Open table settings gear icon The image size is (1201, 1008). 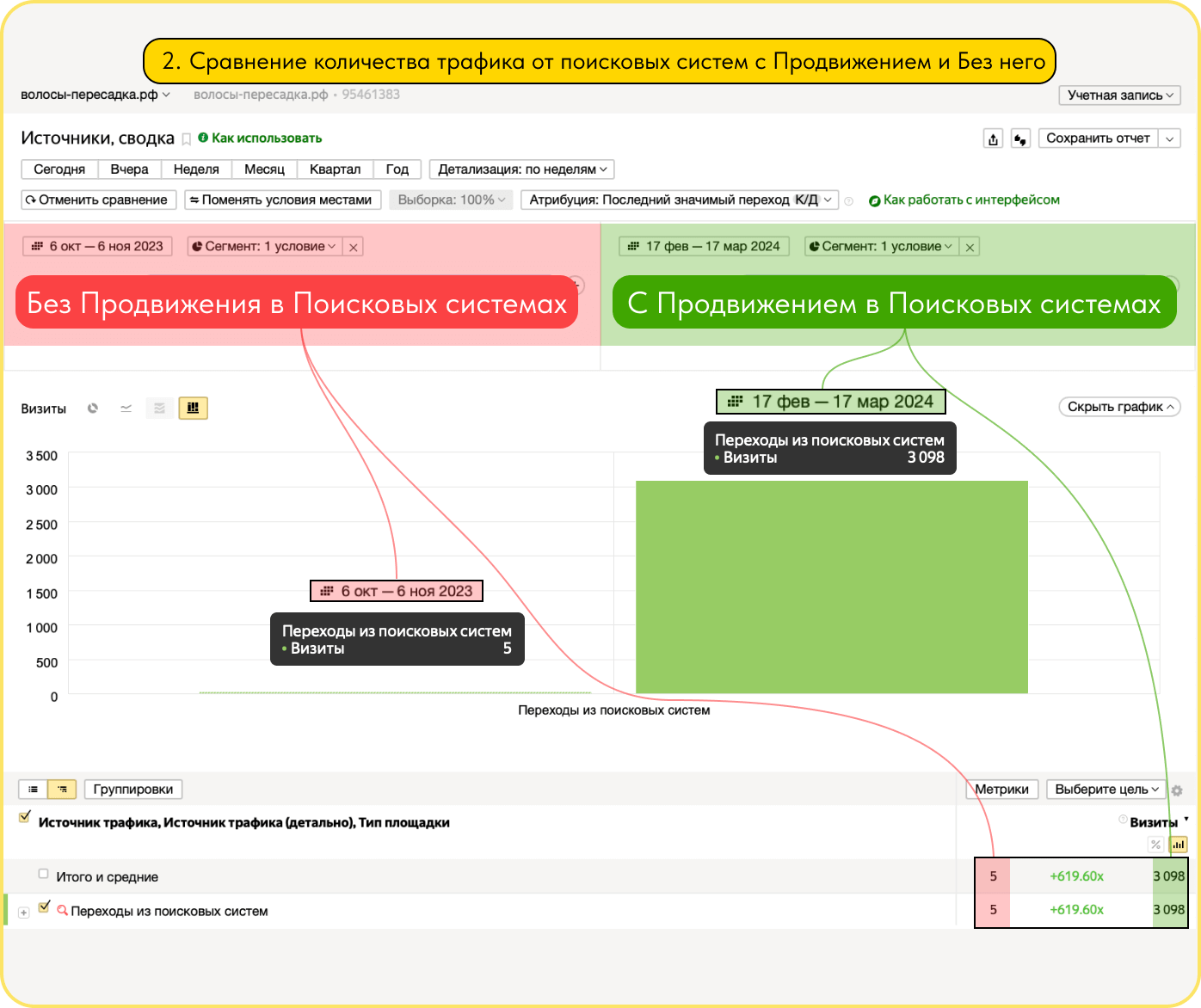tap(1177, 790)
